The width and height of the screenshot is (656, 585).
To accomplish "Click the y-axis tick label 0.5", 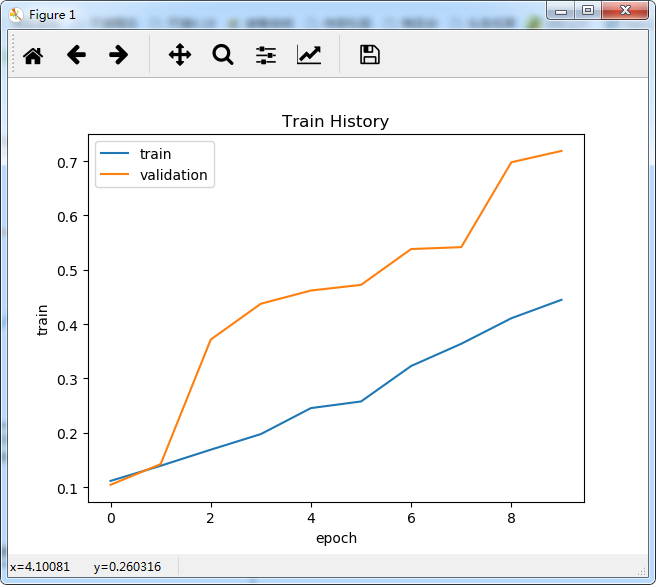I will pyautogui.click(x=67, y=271).
